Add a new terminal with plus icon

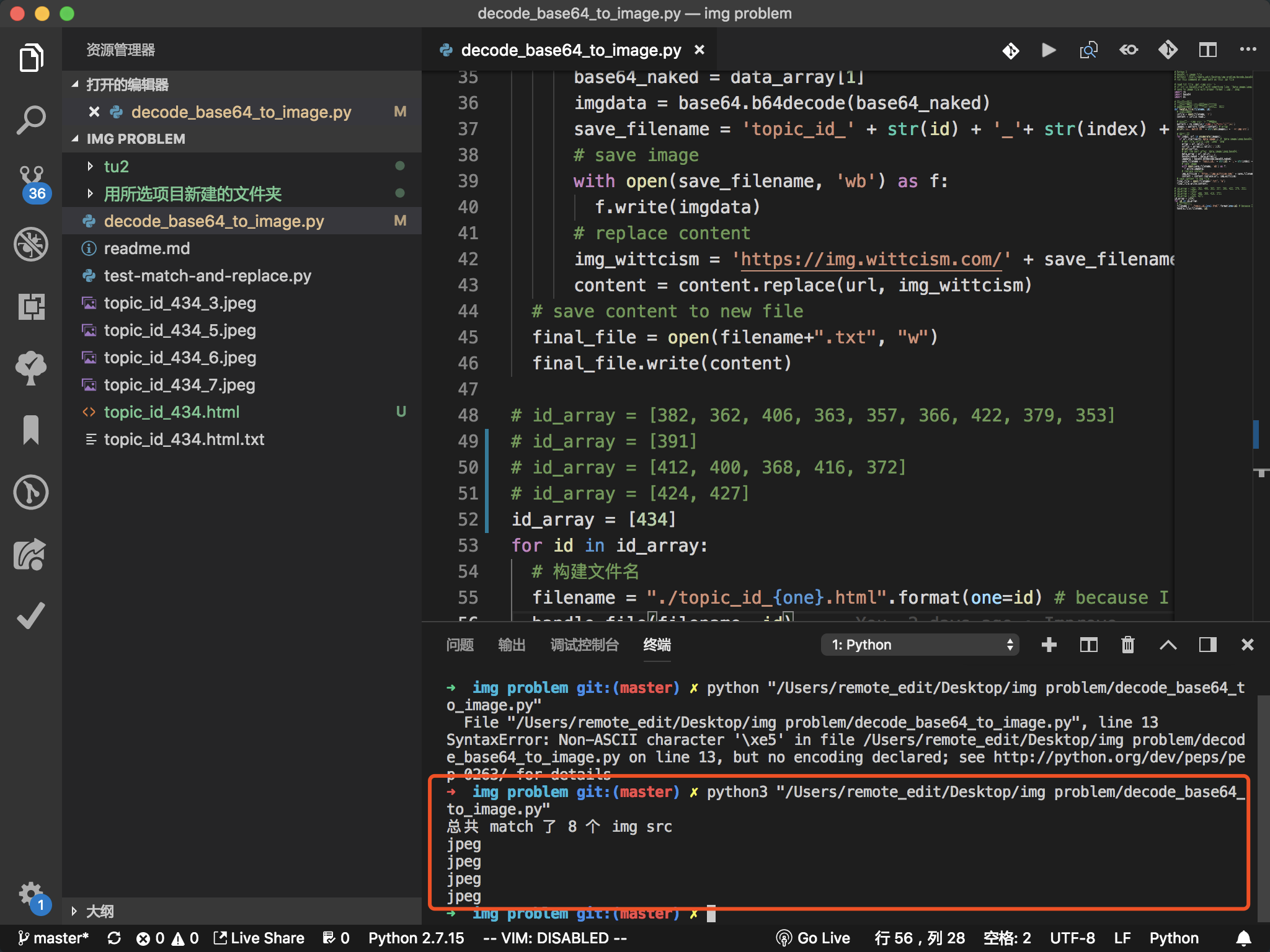[x=1049, y=645]
